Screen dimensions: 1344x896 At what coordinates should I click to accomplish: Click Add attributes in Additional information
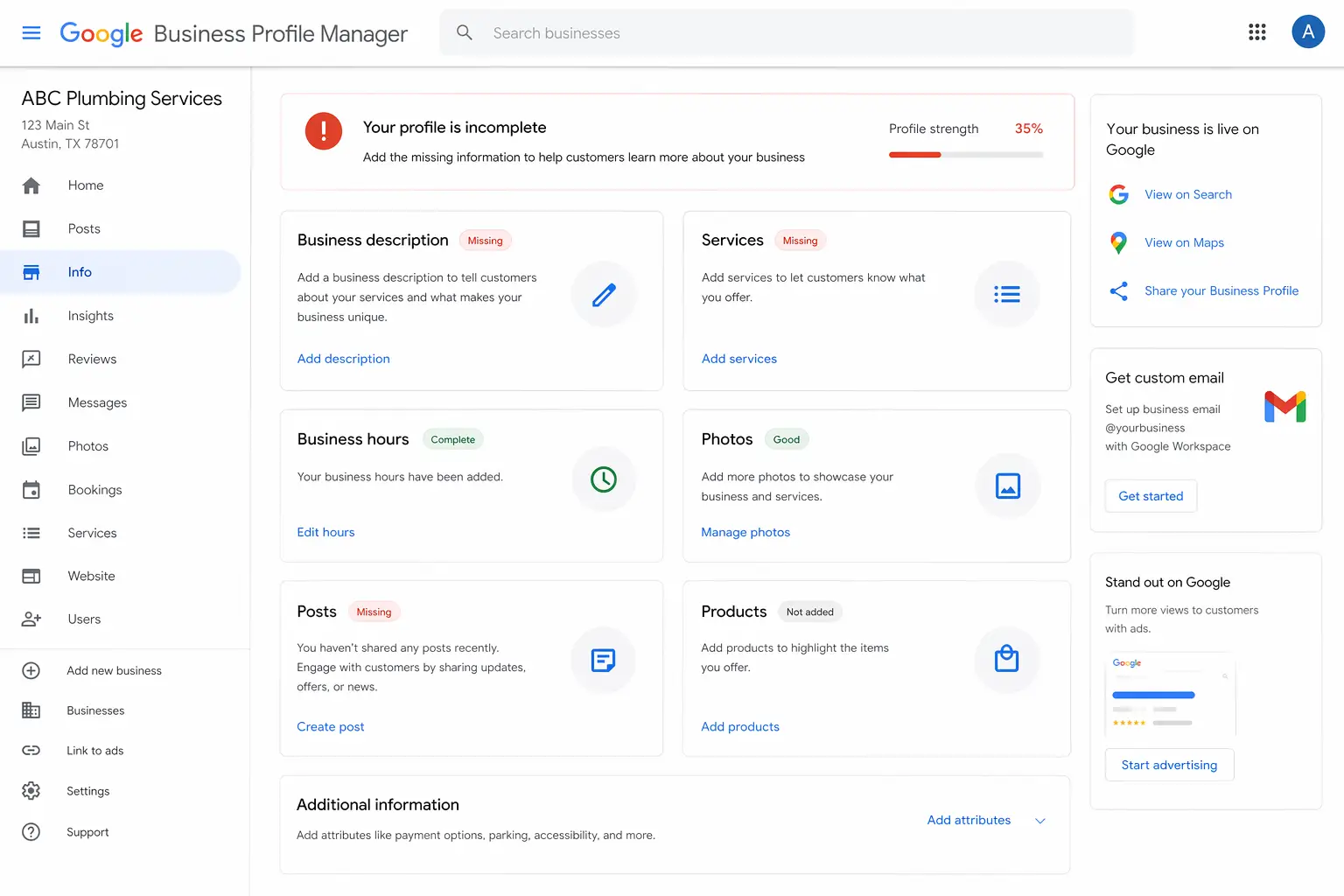tap(969, 820)
